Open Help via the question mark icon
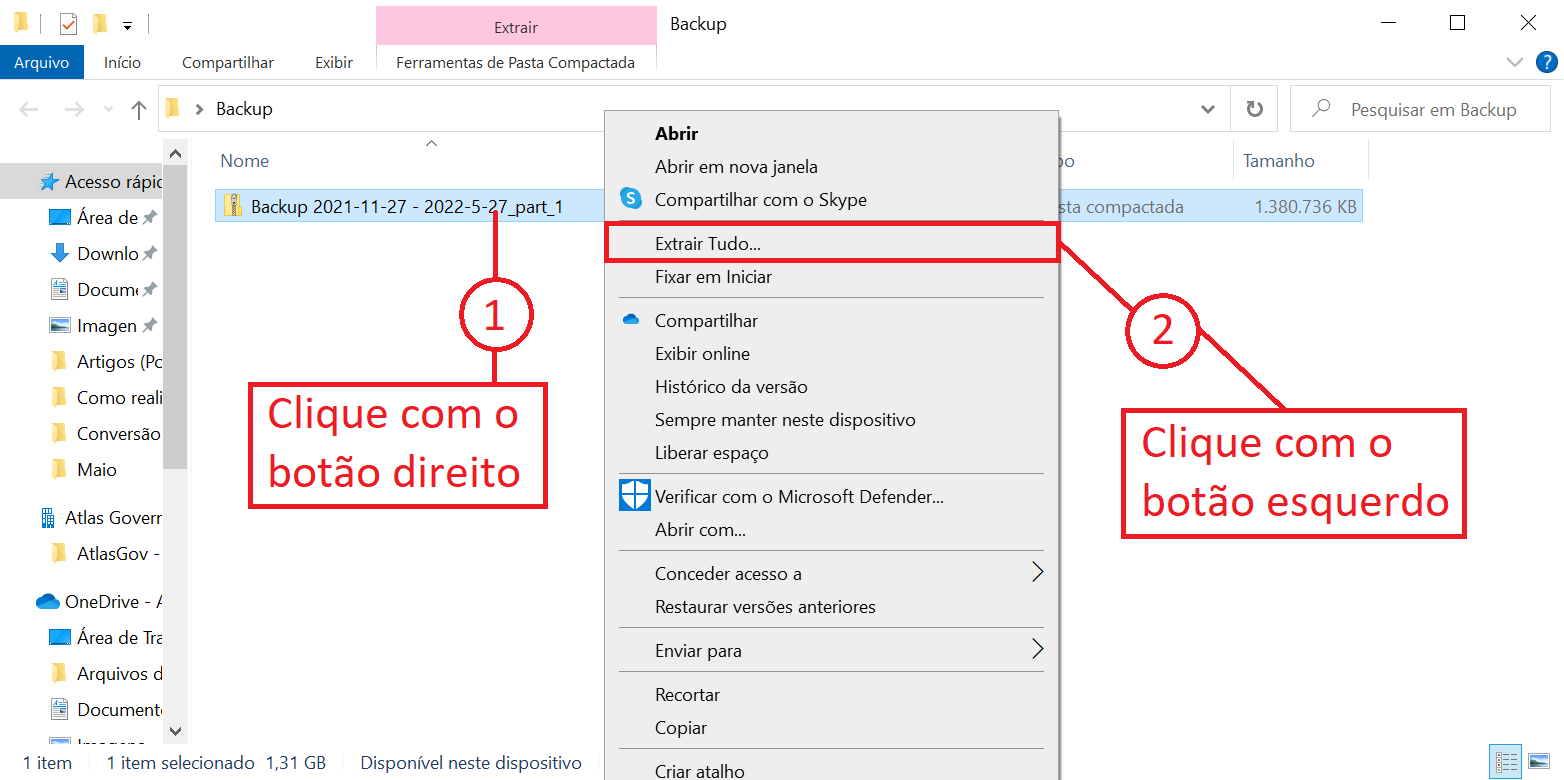 [1546, 61]
